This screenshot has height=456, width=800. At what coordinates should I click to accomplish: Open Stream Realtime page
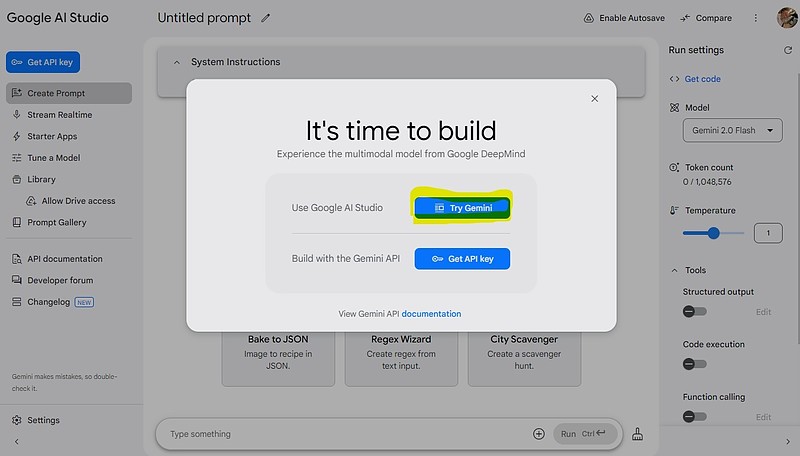point(69,115)
